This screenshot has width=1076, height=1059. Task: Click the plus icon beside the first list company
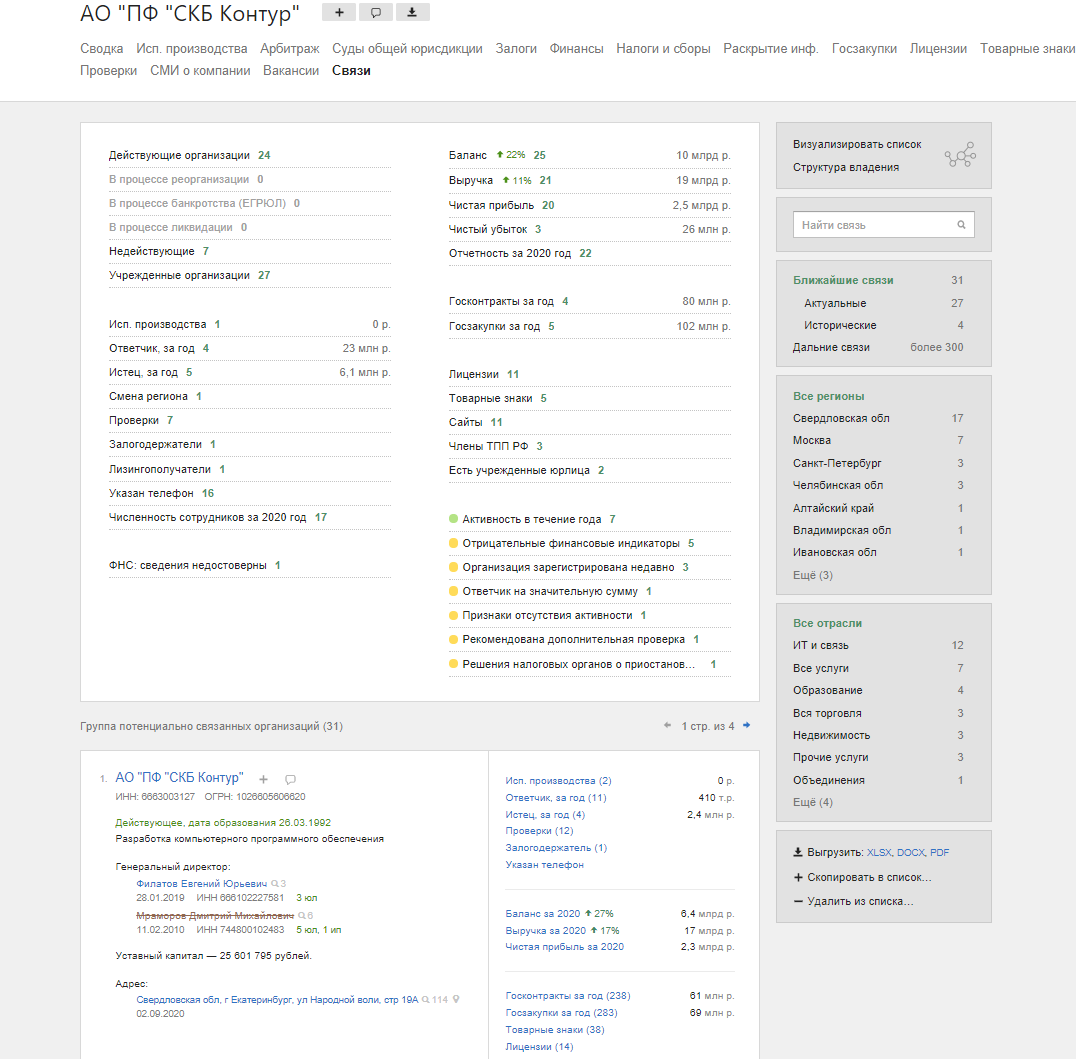[264, 779]
